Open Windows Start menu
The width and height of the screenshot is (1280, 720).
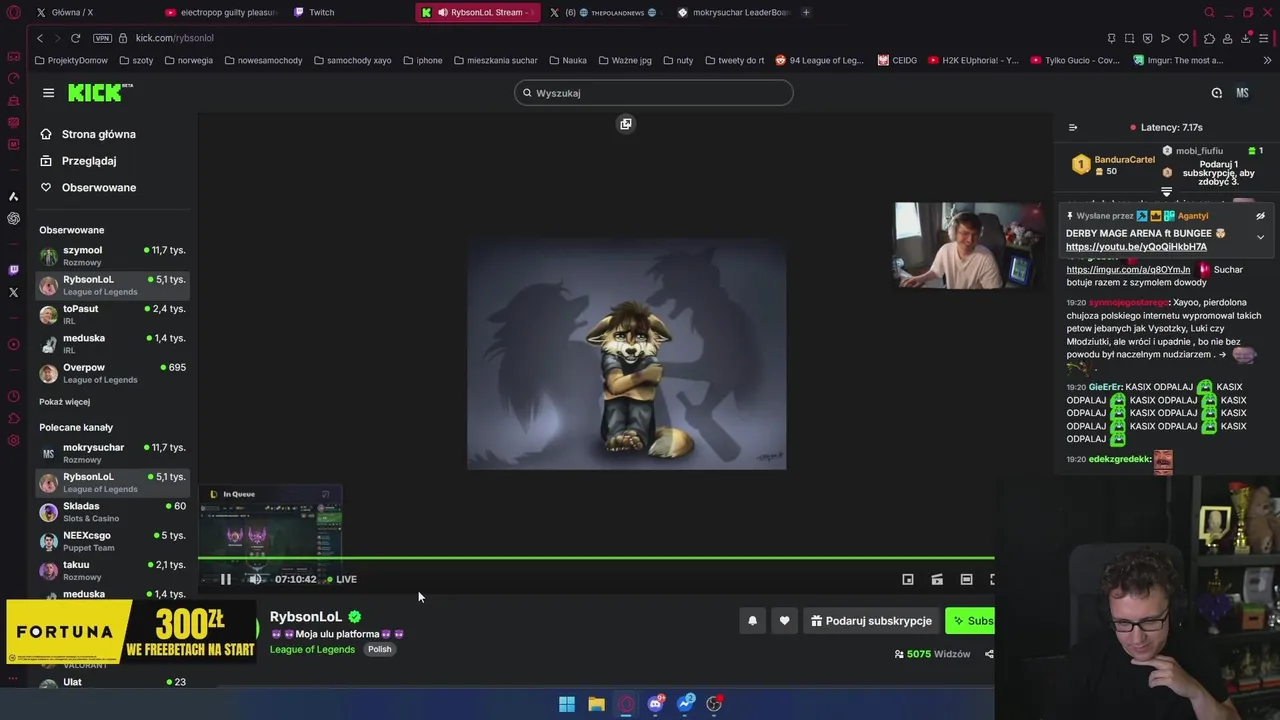click(x=567, y=704)
